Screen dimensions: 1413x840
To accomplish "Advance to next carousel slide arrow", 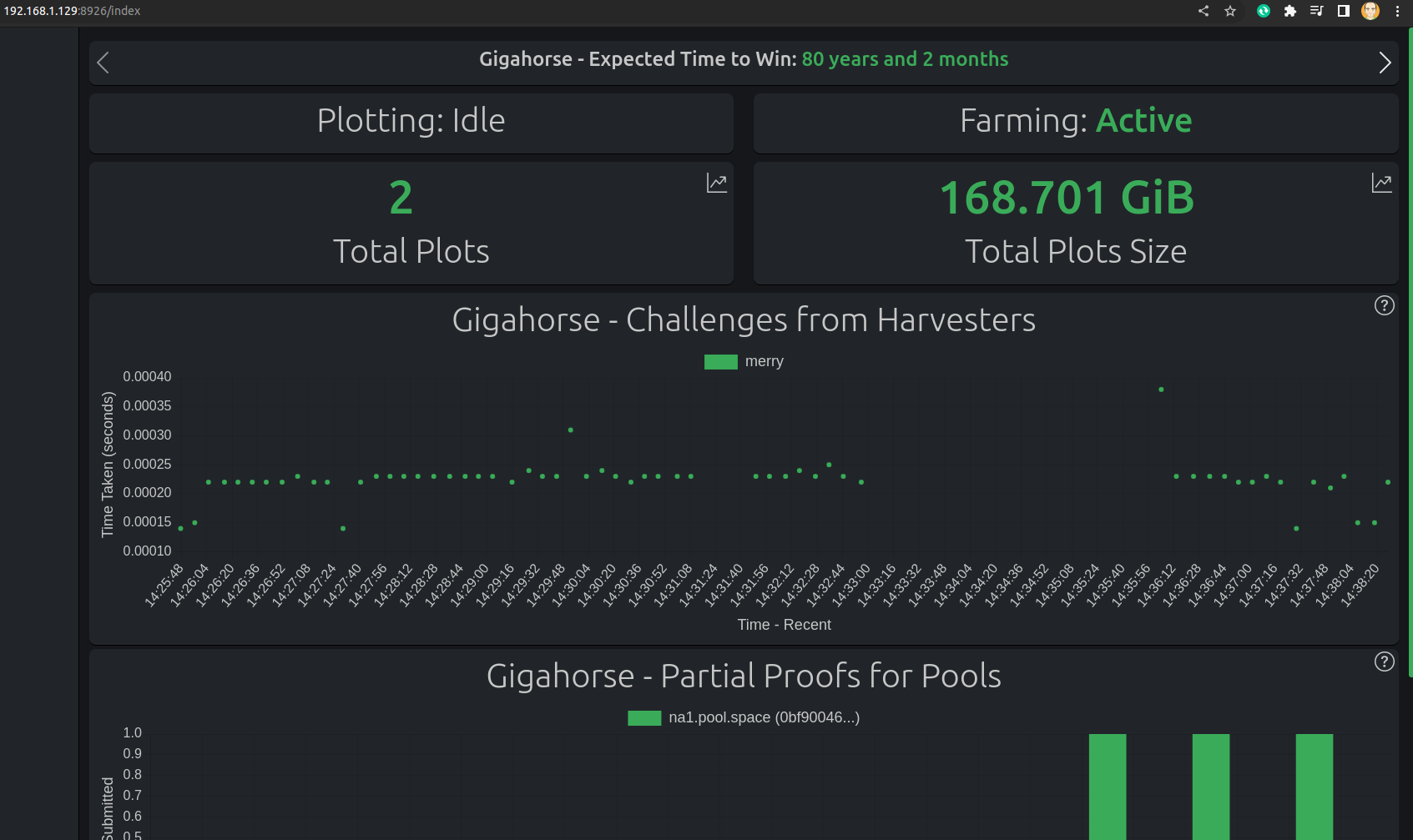I will 1385,63.
